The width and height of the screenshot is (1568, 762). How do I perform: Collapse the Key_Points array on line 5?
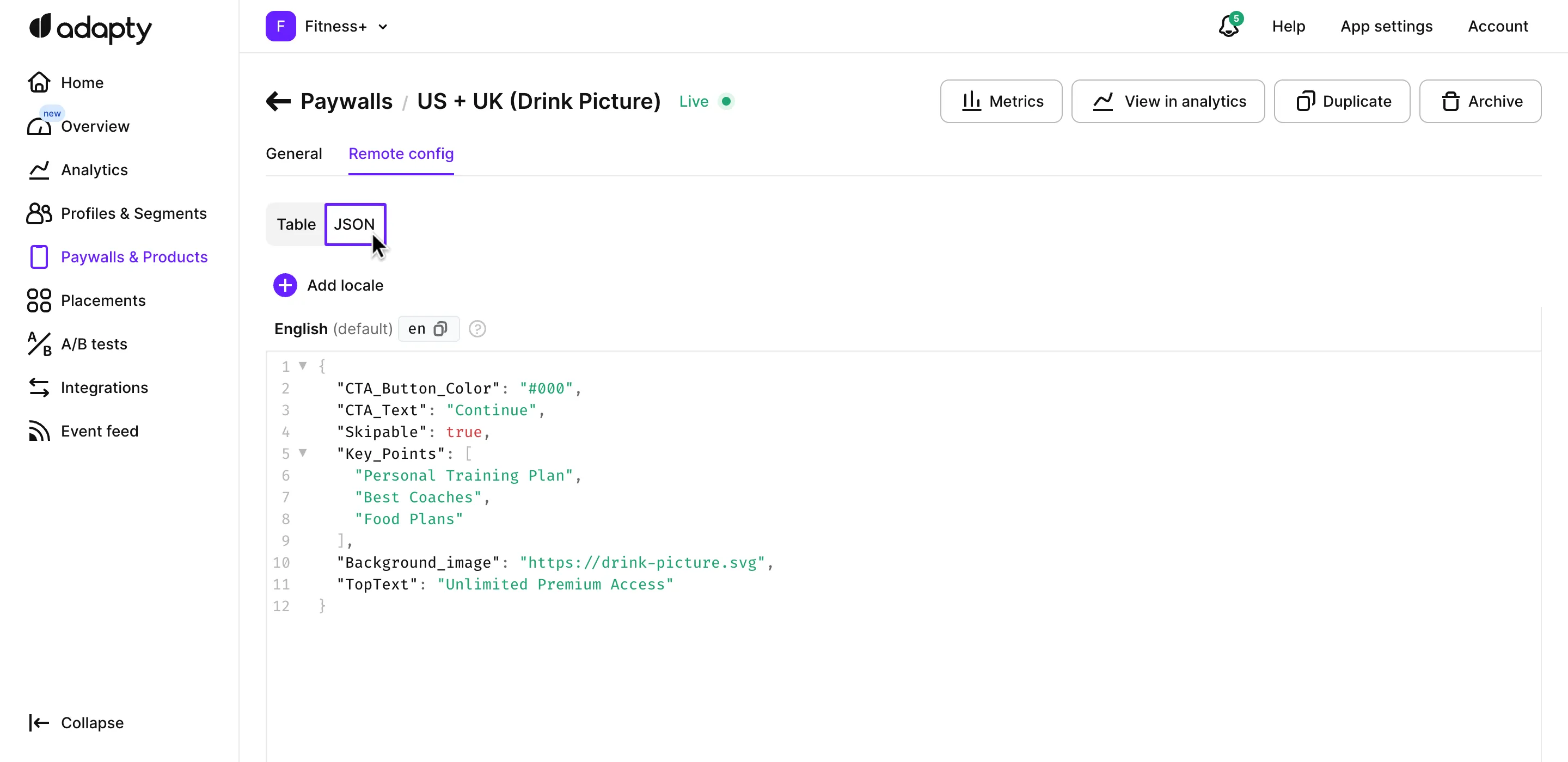pyautogui.click(x=304, y=453)
